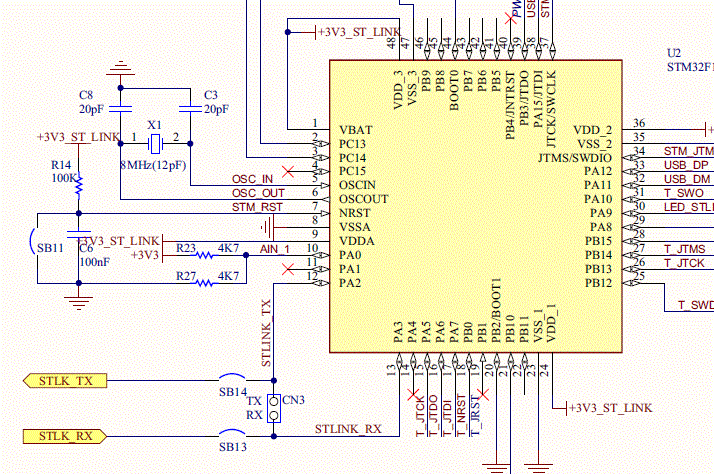Image resolution: width=714 pixels, height=474 pixels.
Task: Click the 100nF value of C6
Action: [x=95, y=262]
